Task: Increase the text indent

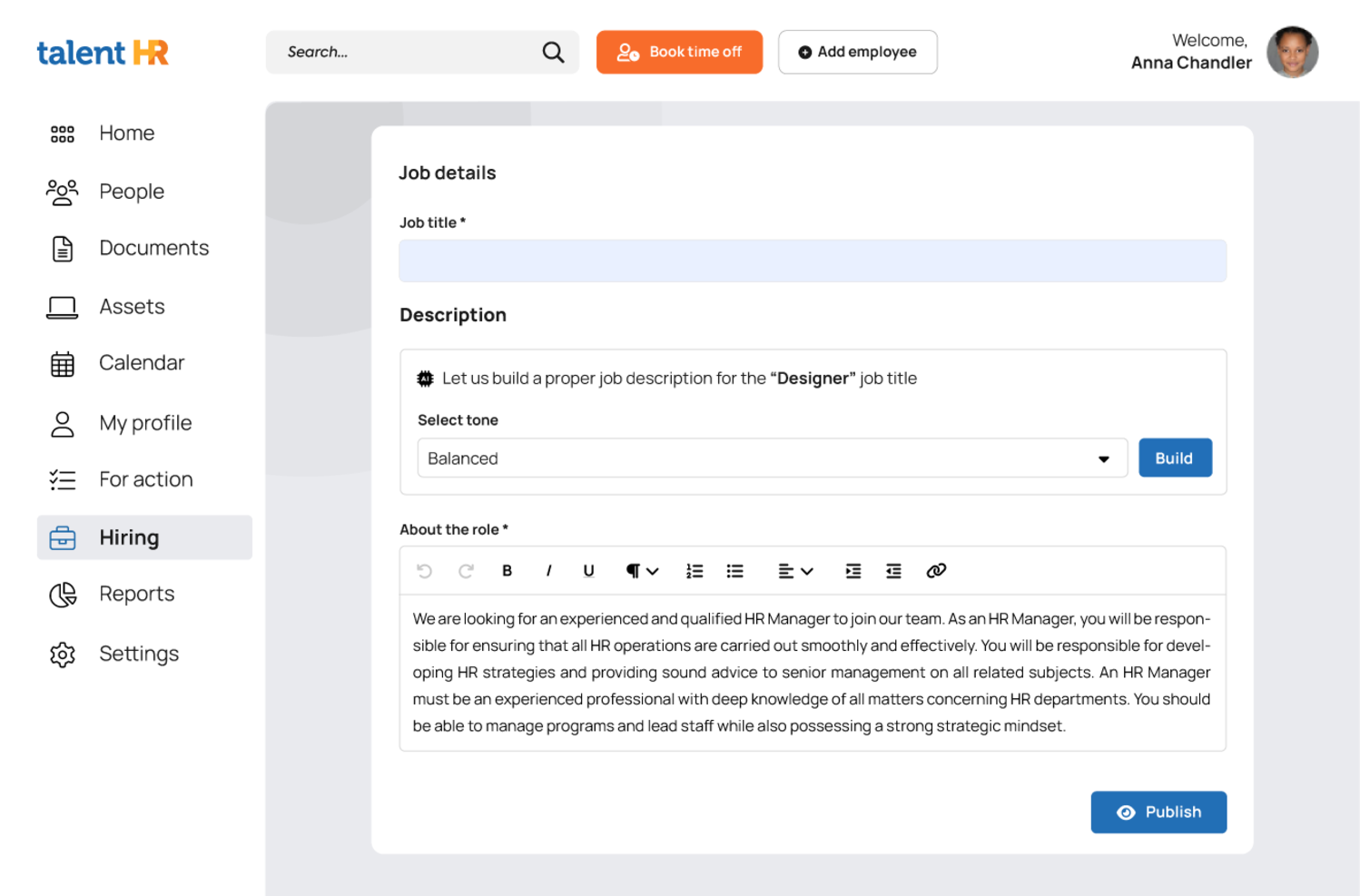Action: pyautogui.click(x=852, y=571)
